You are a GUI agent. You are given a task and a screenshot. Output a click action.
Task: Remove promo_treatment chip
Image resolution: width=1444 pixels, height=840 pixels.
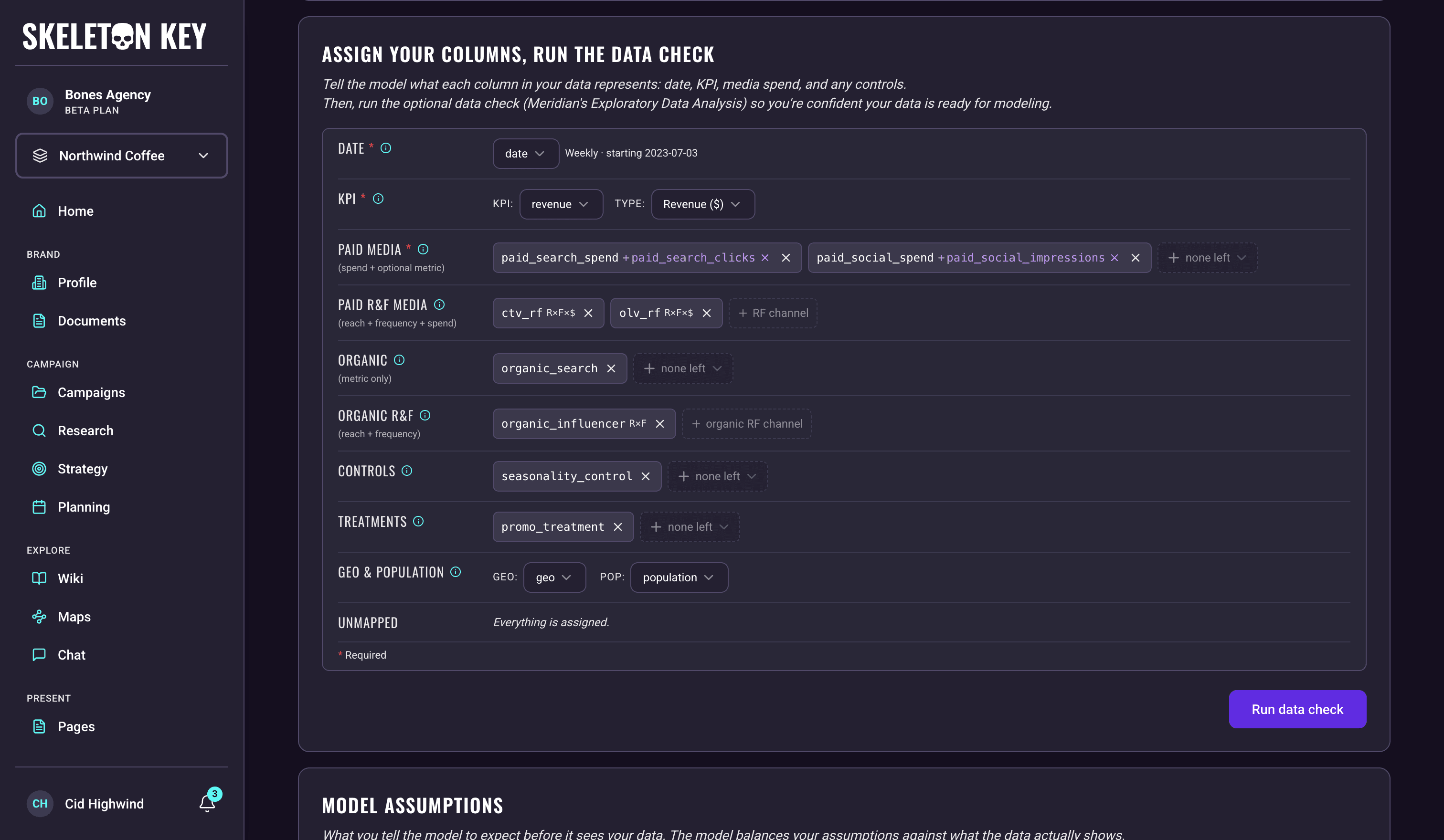pyautogui.click(x=618, y=527)
